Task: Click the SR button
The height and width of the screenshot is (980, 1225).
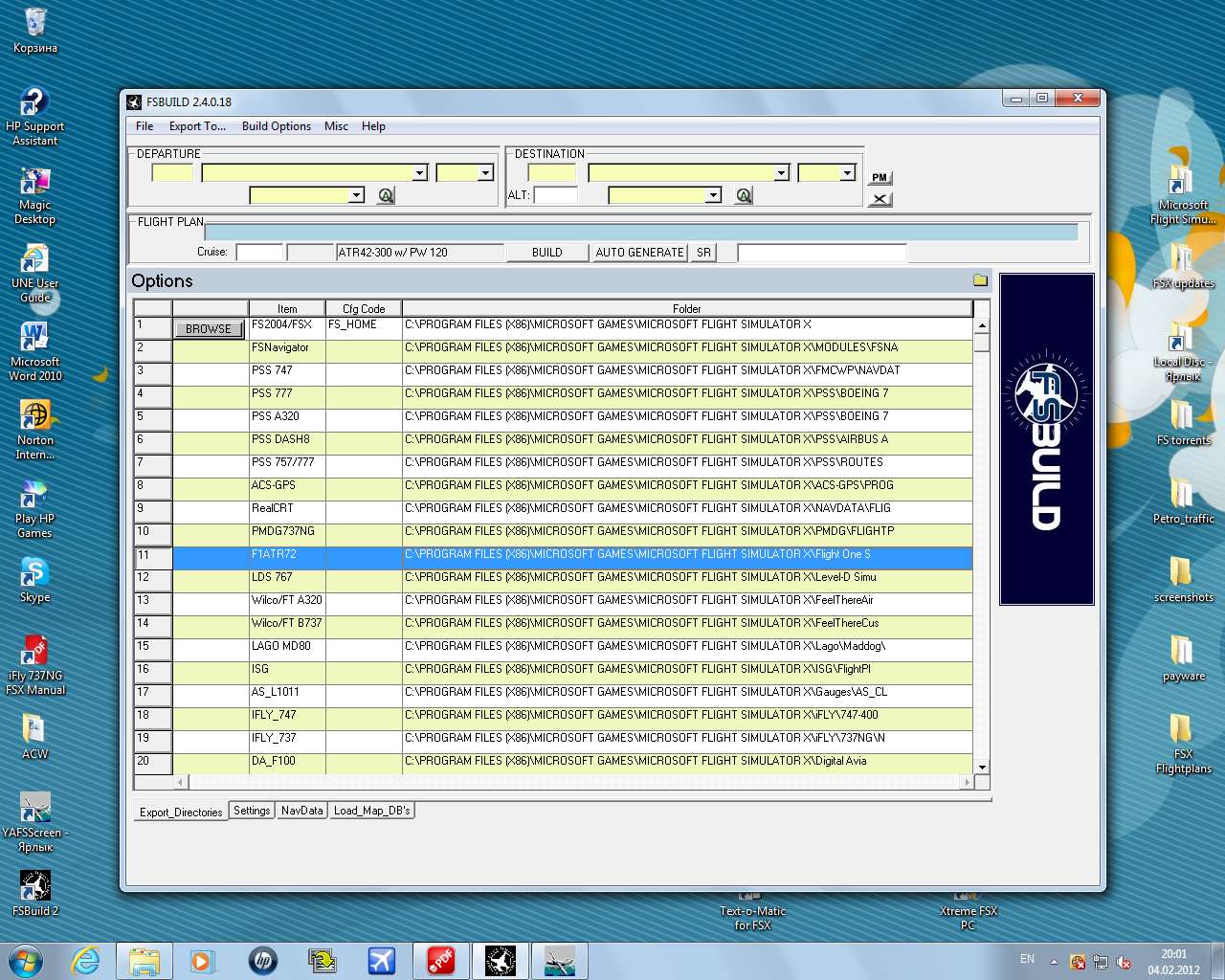Action: (703, 253)
